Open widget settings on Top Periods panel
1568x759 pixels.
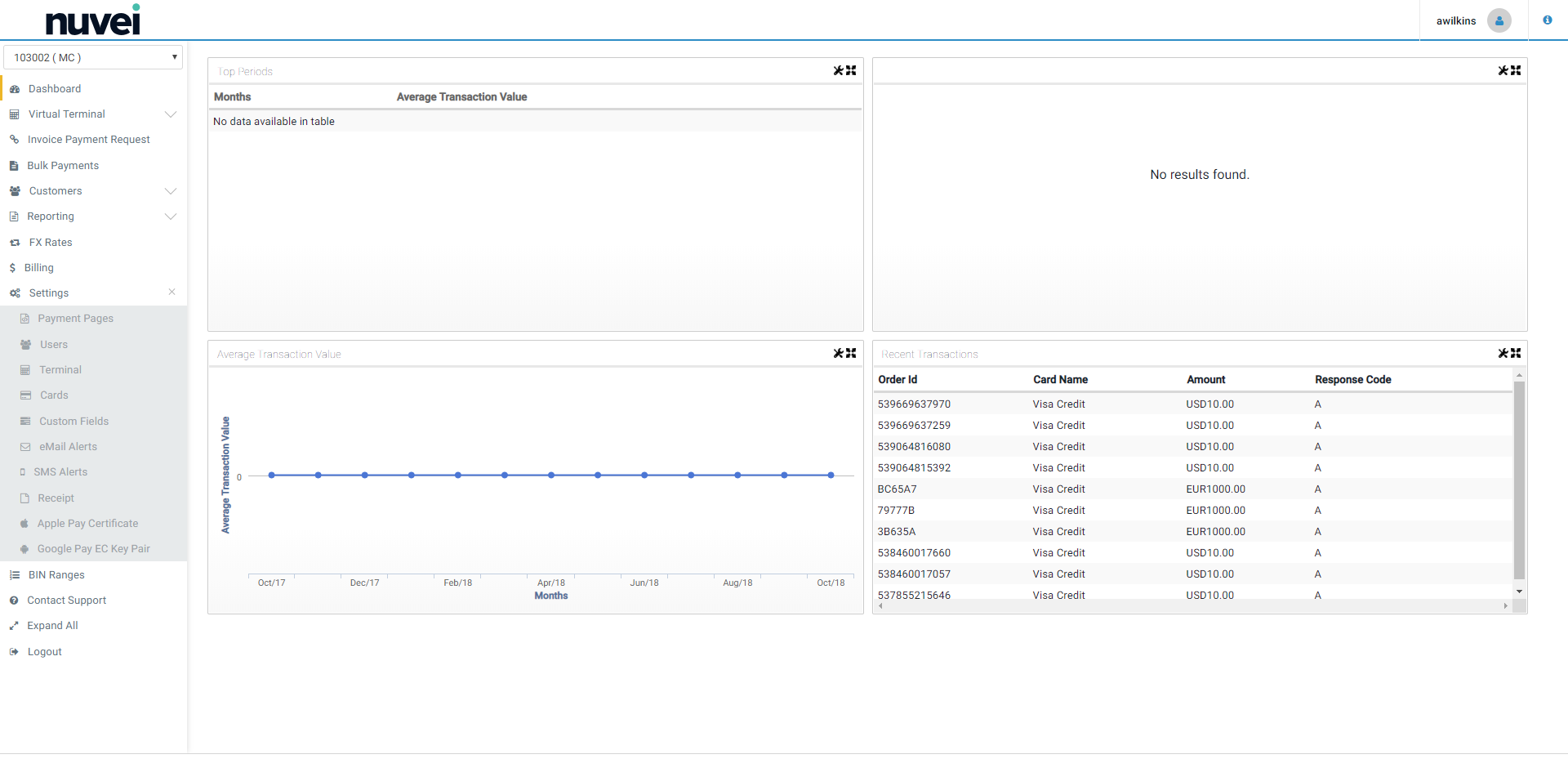pos(838,71)
